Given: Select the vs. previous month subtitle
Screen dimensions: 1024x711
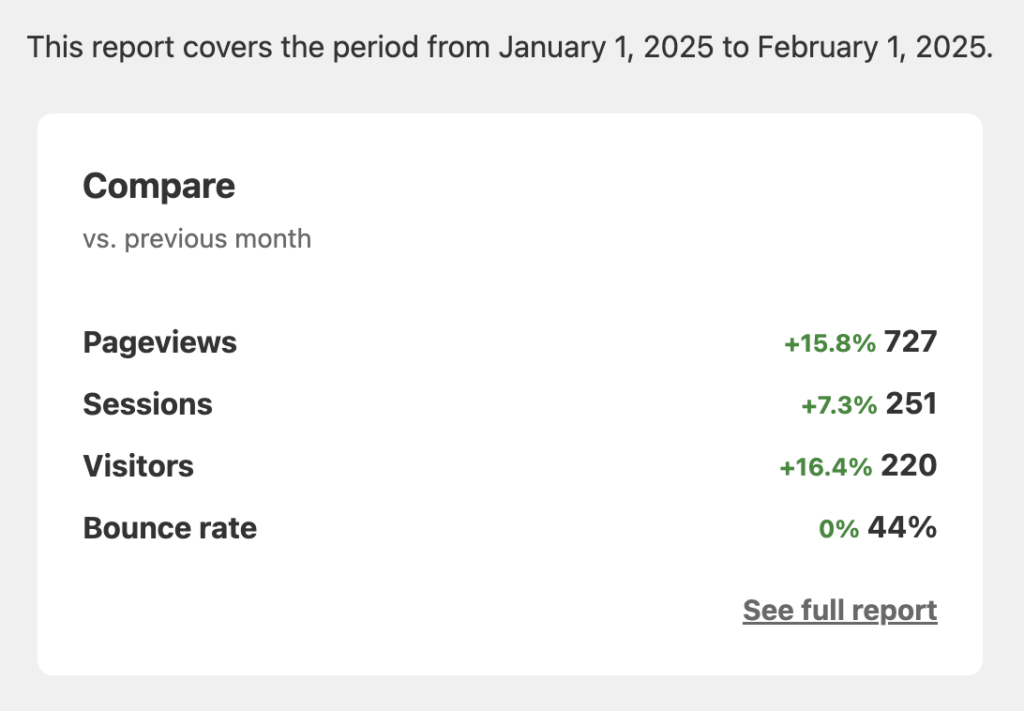Looking at the screenshot, I should tap(197, 239).
